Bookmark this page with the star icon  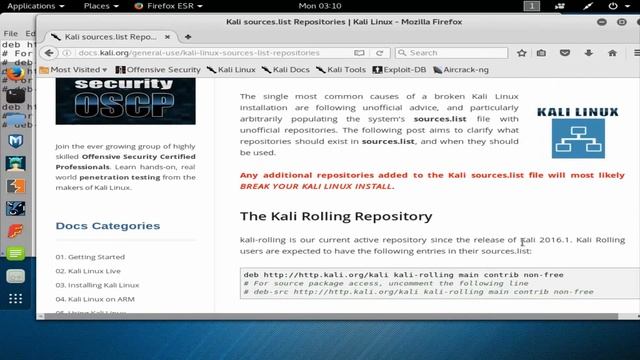pos(522,53)
